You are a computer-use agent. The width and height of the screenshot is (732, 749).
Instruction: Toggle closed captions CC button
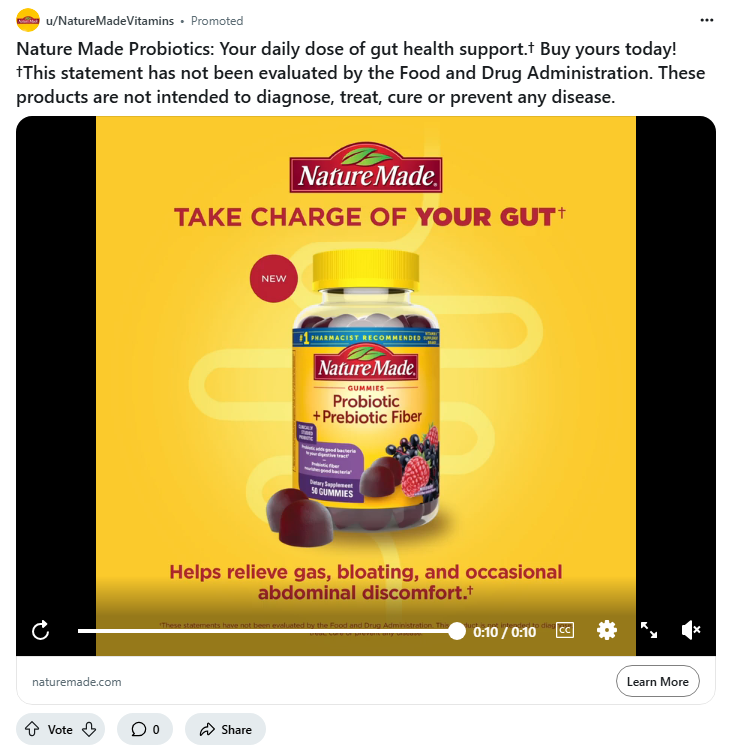coord(565,630)
